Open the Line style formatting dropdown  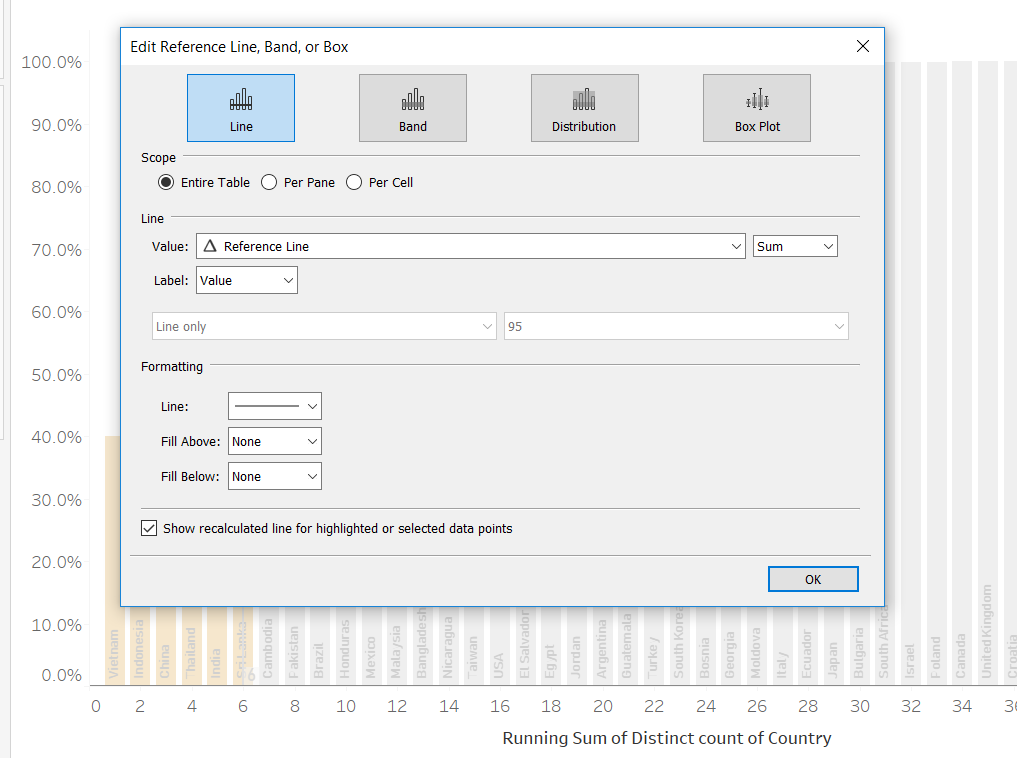pos(275,406)
